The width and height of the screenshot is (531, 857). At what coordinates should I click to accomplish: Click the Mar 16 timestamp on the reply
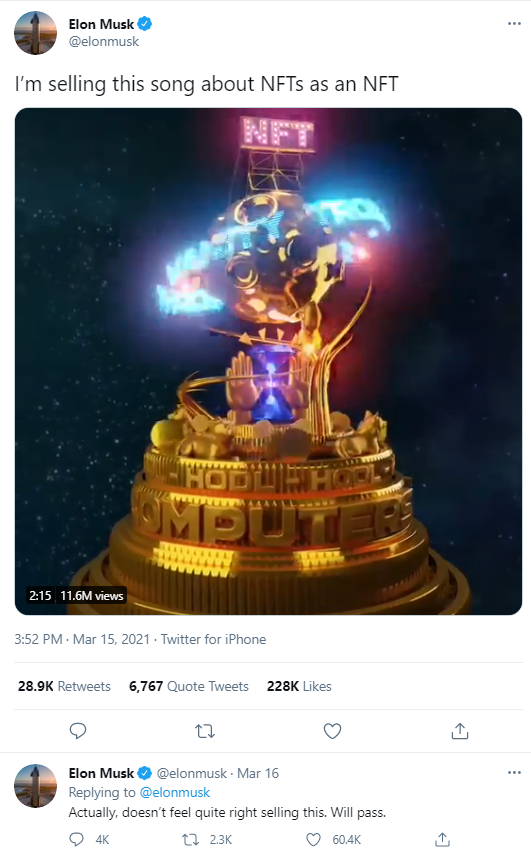(x=257, y=773)
